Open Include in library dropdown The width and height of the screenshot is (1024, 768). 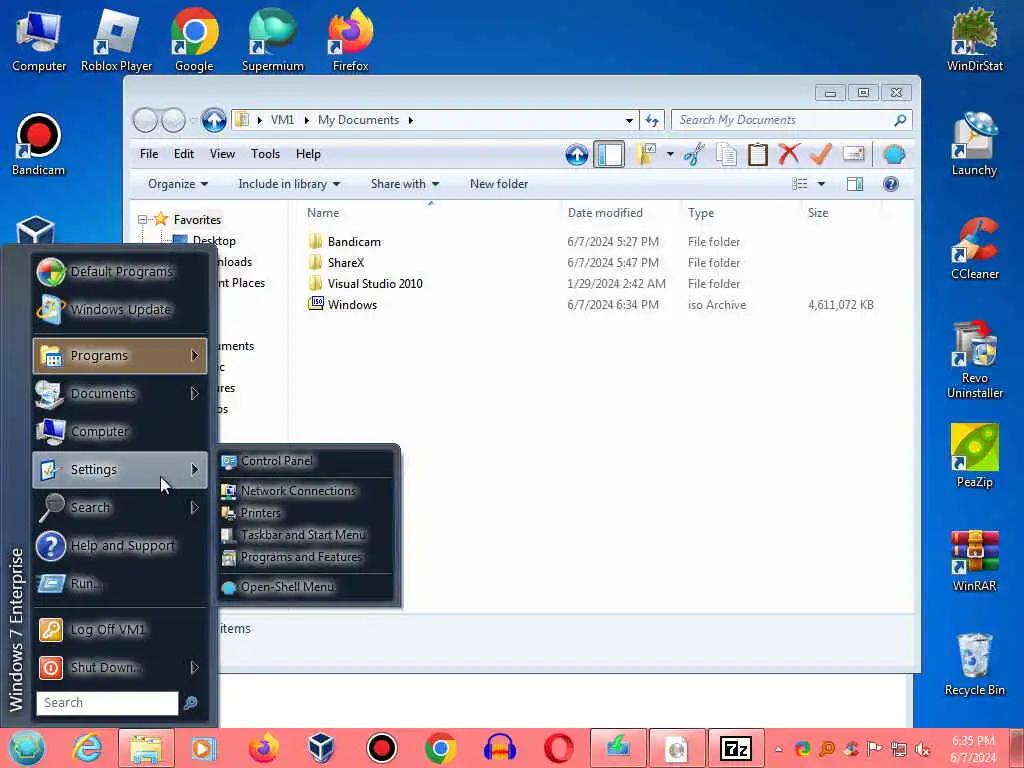[289, 184]
